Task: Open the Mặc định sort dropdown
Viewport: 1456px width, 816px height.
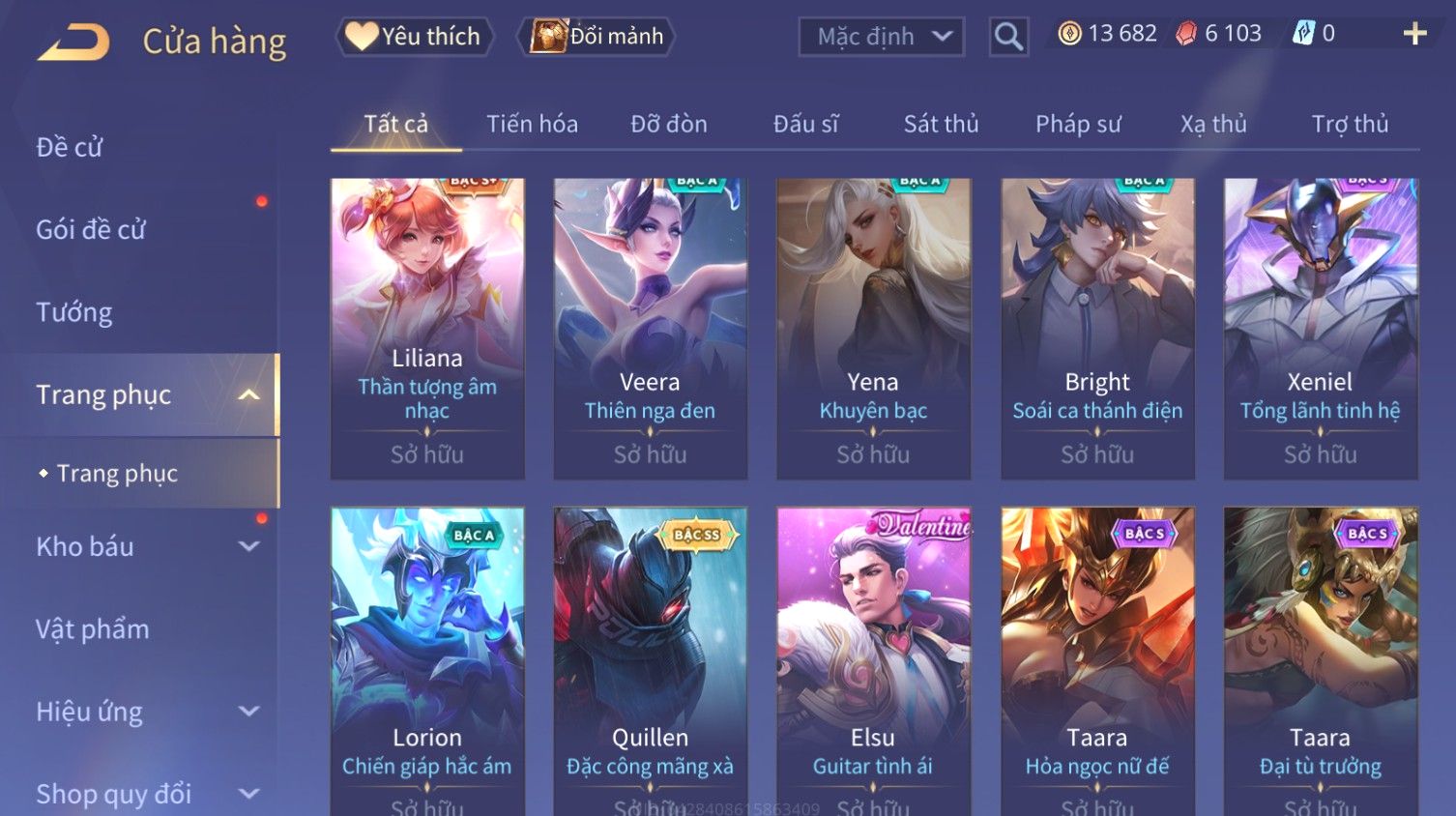Action: [881, 37]
